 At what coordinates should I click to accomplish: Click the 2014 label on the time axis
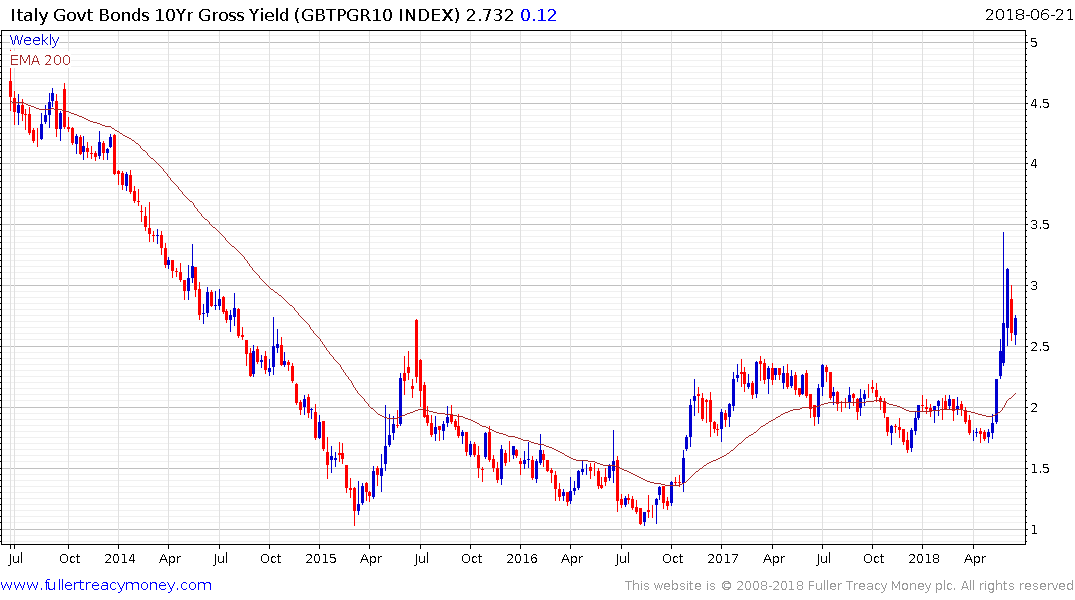[x=118, y=558]
